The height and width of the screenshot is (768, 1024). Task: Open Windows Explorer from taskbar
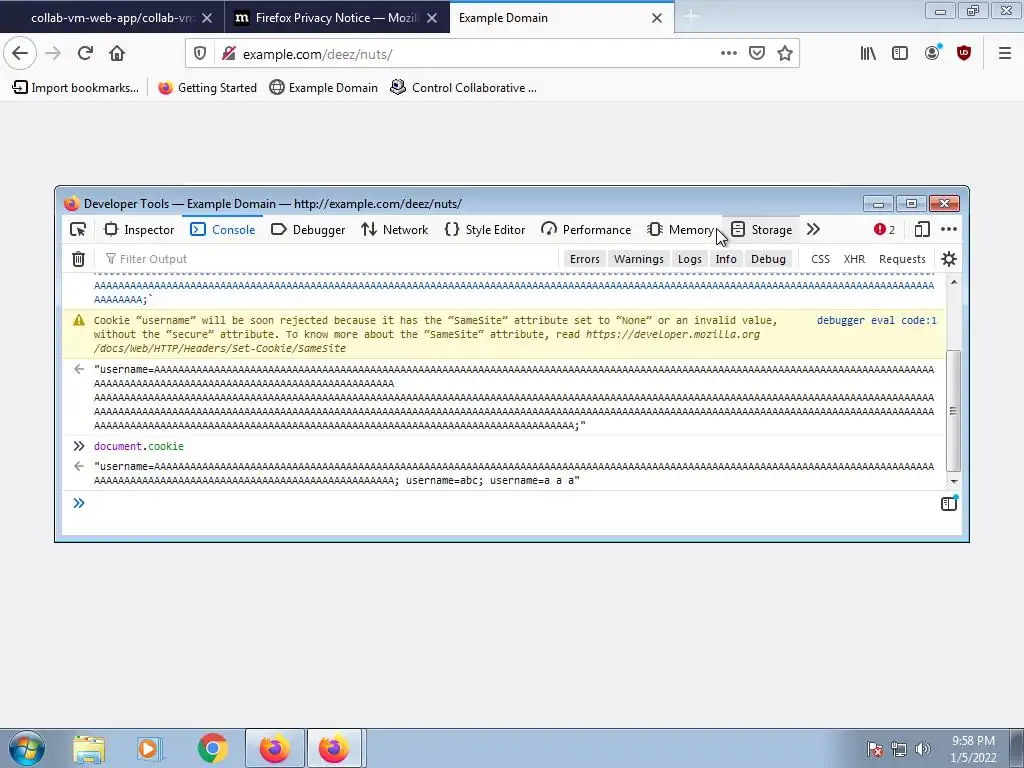click(x=89, y=748)
